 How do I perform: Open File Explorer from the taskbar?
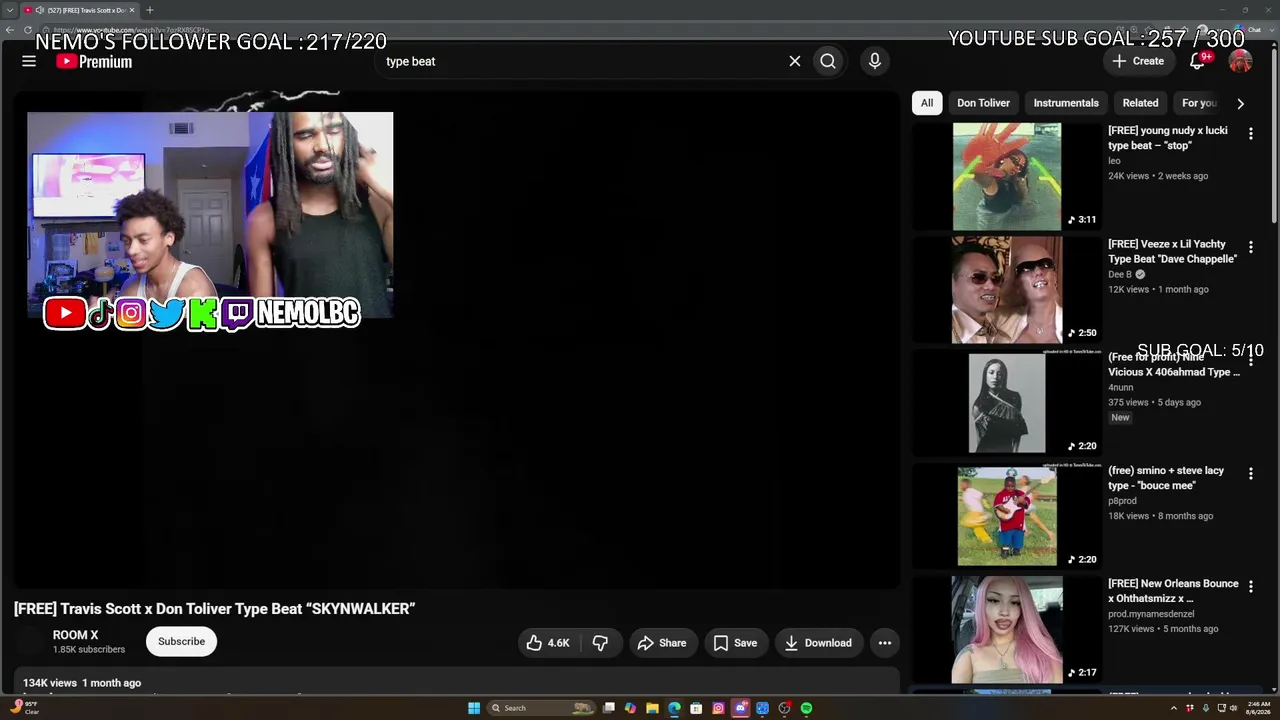coord(652,708)
